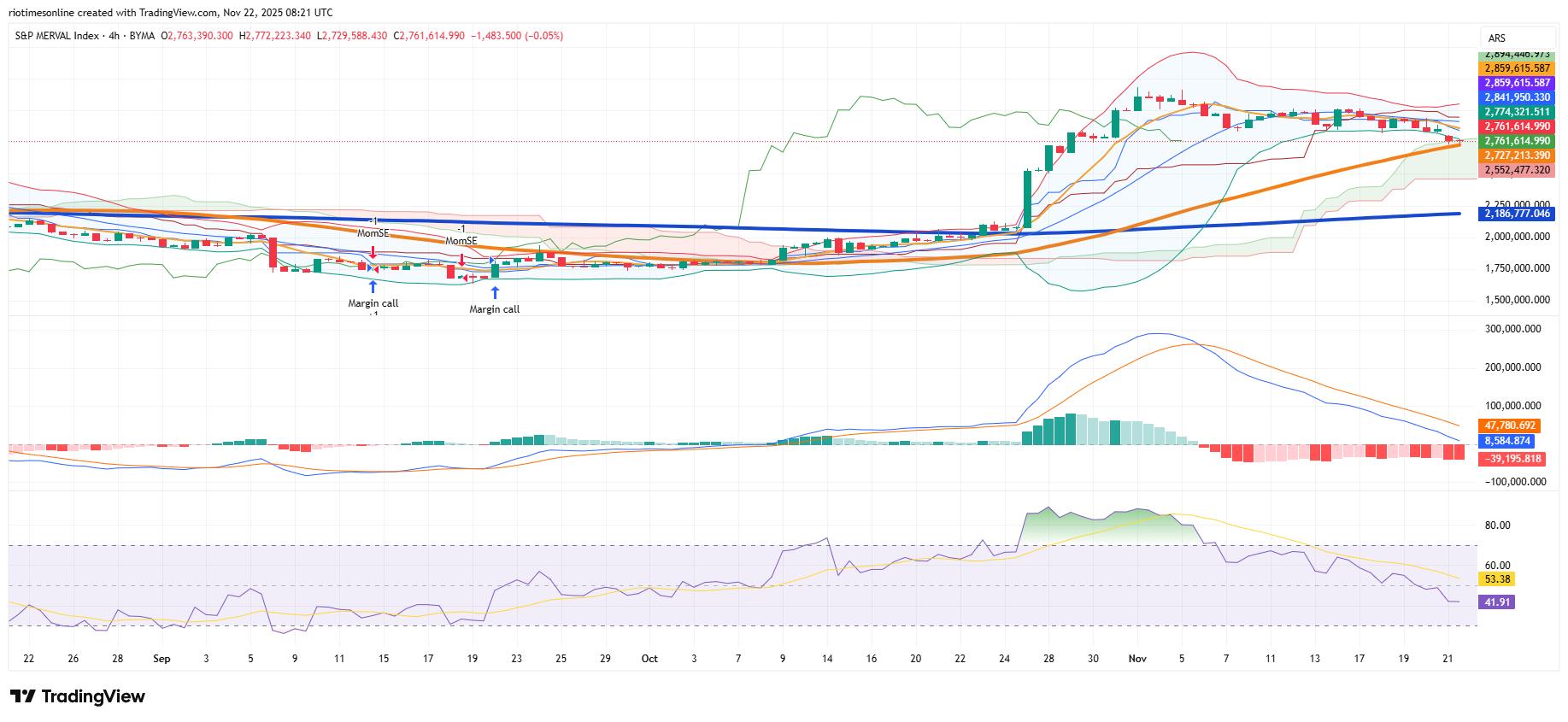Click the purple 41.91 RSI value label
Screen dimensions: 1568x722
1494,602
